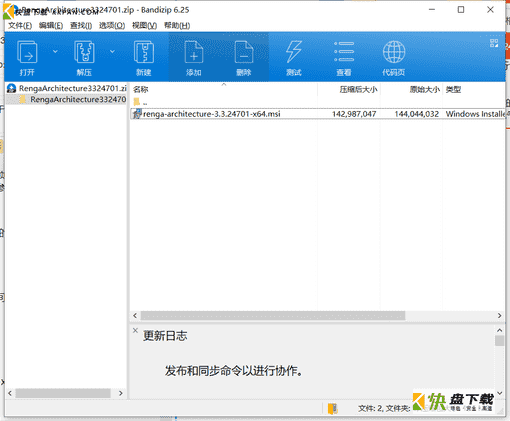Click status bar file count text
510x421 pixels.
[384, 408]
